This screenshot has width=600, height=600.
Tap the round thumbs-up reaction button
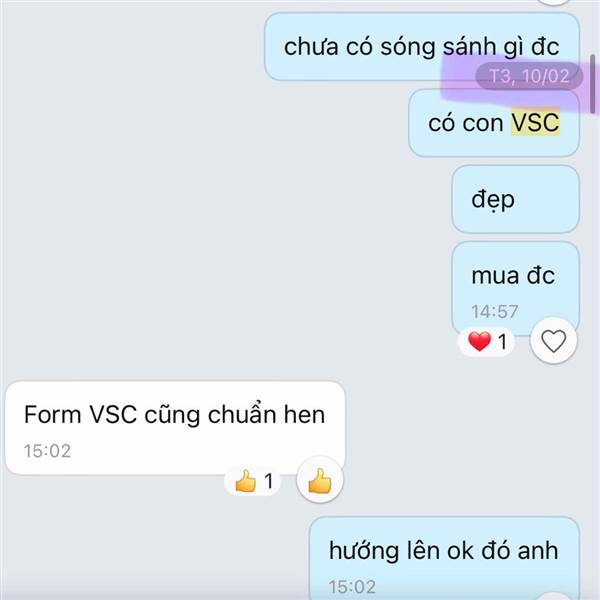(x=320, y=480)
